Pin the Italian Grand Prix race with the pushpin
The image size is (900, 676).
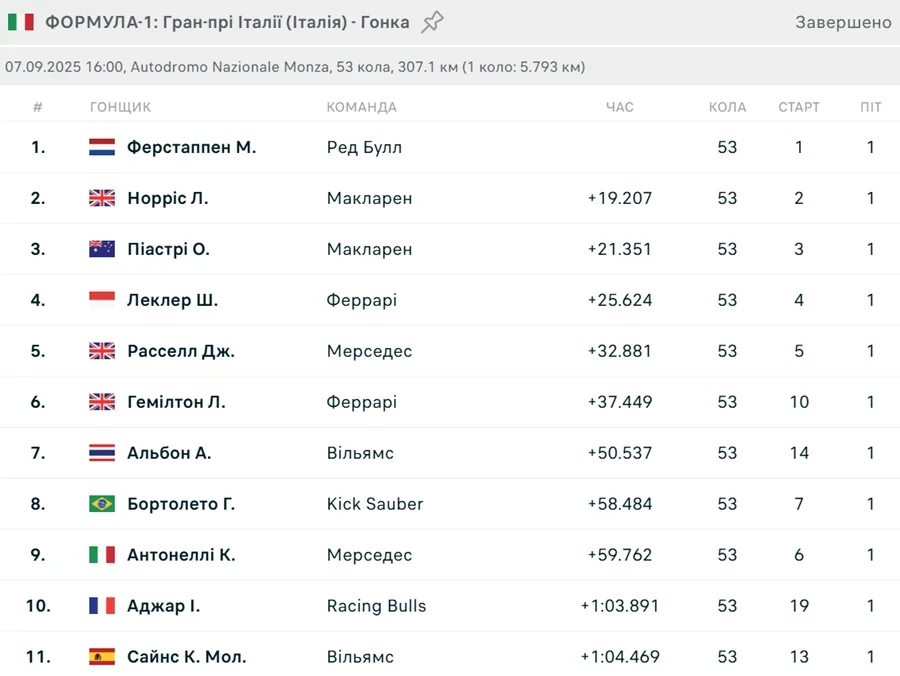432,22
